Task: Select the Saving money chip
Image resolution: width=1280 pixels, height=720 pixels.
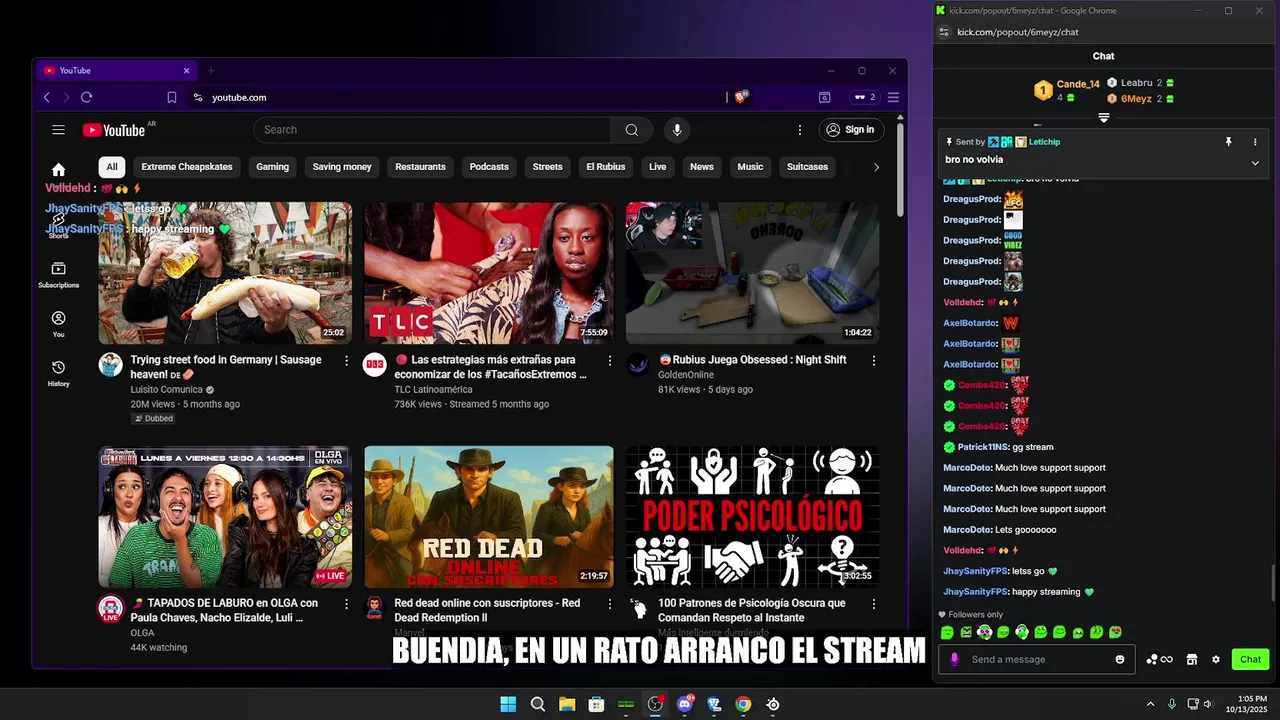Action: click(x=342, y=167)
